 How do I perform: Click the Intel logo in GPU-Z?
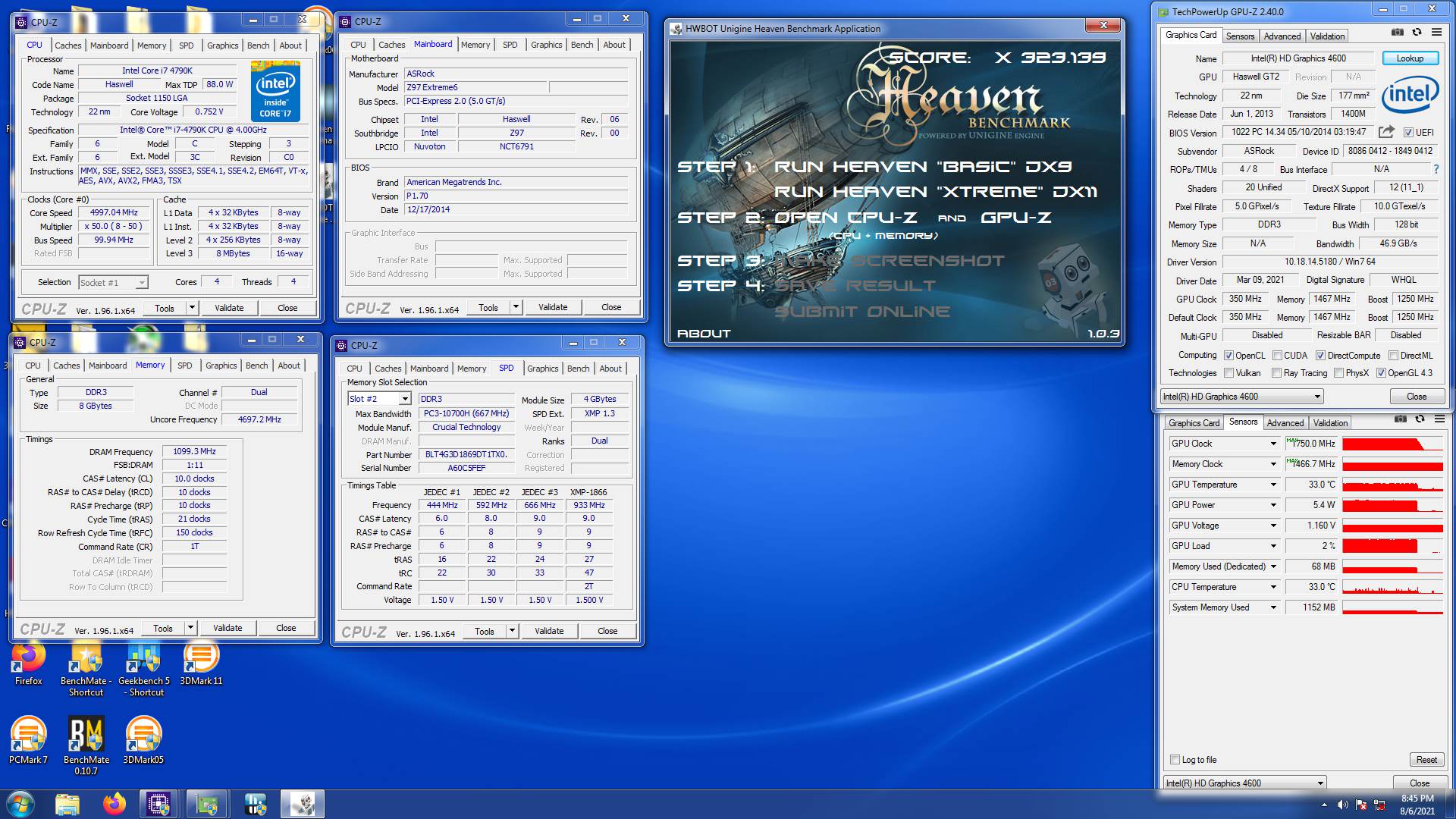coord(1410,95)
